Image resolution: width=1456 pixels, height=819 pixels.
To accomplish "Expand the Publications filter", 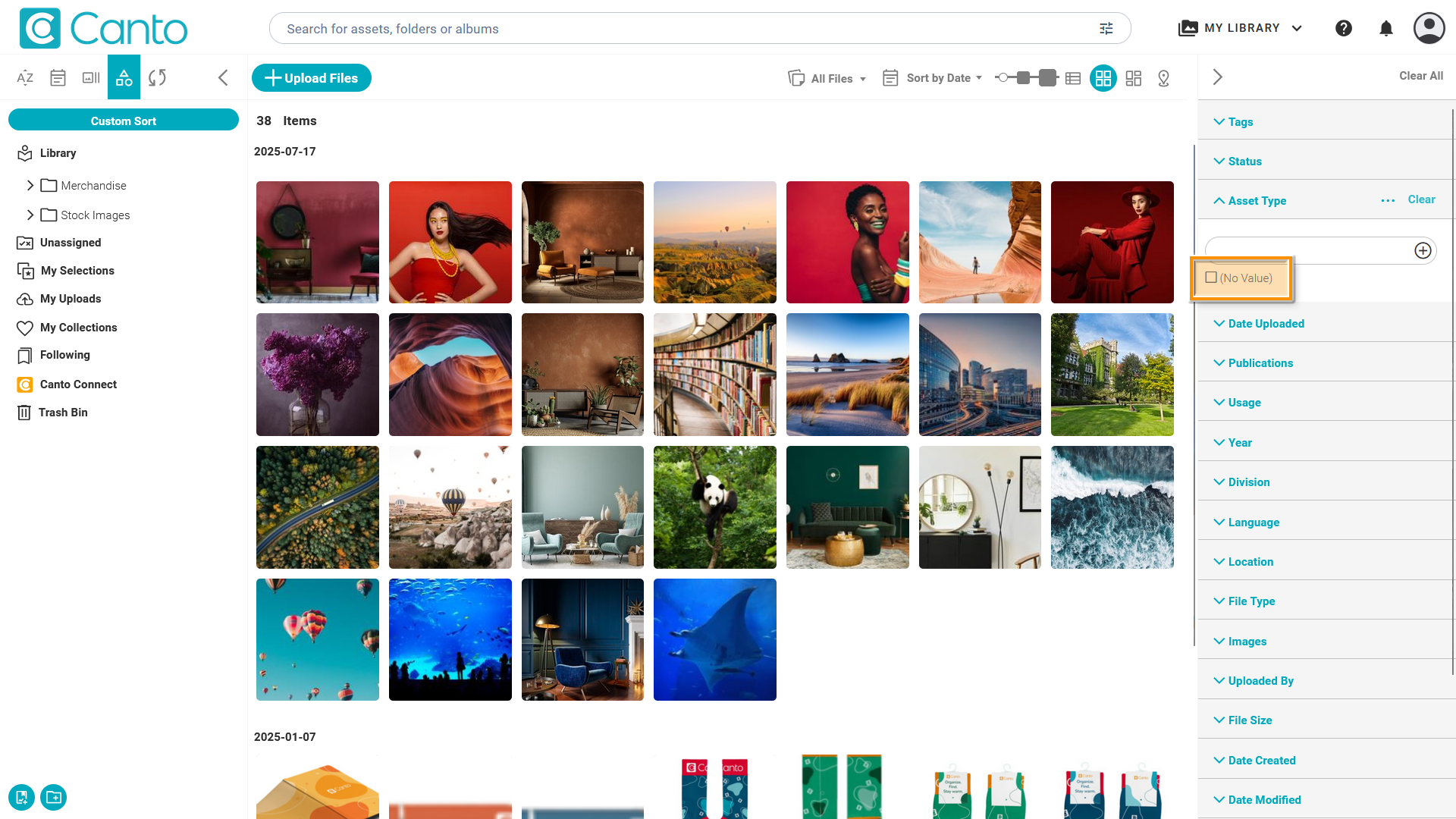I will [x=1253, y=362].
